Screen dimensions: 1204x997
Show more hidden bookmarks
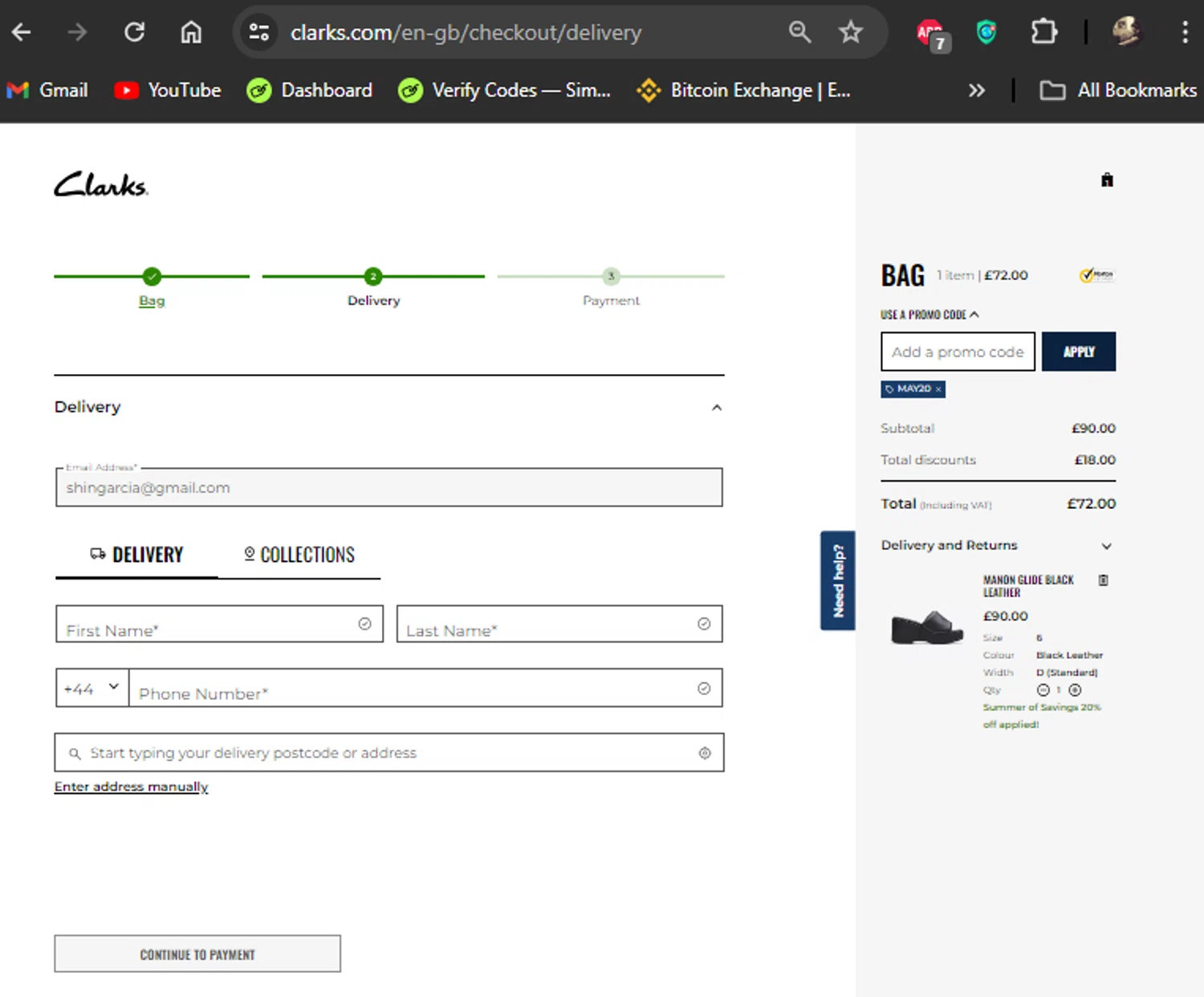pyautogui.click(x=976, y=90)
